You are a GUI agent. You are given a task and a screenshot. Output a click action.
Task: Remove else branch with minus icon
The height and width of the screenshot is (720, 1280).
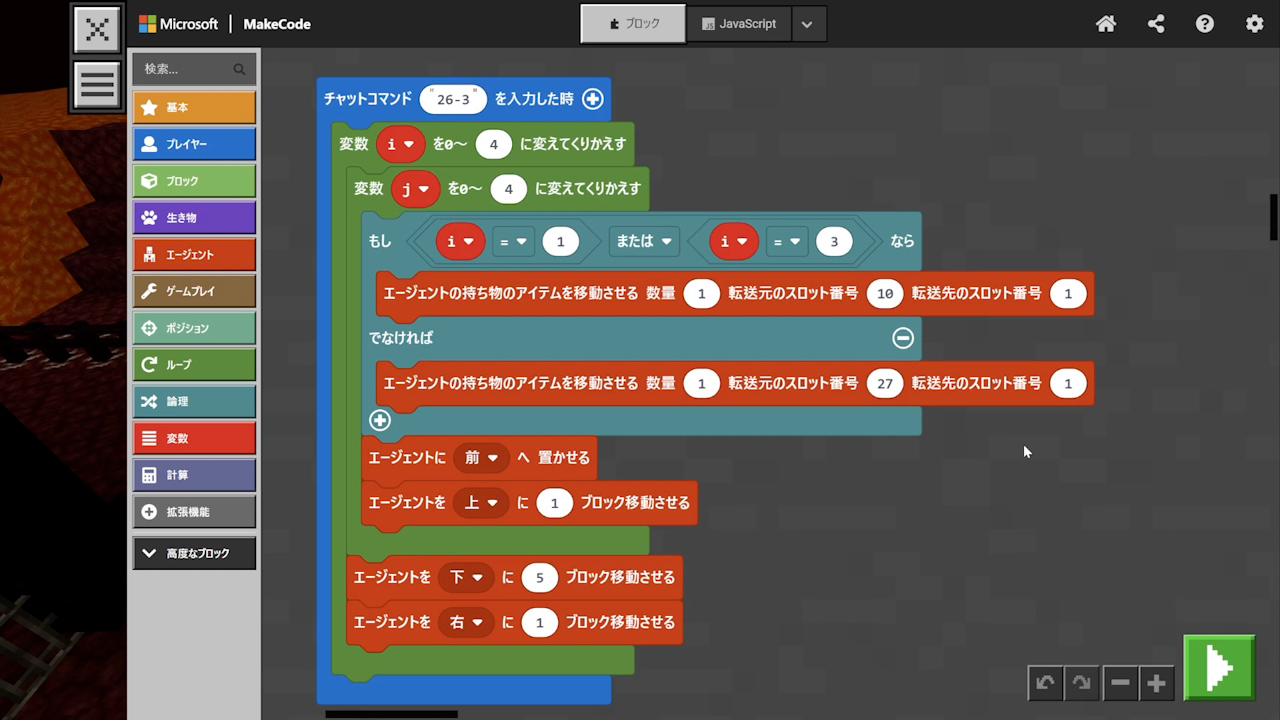(903, 338)
